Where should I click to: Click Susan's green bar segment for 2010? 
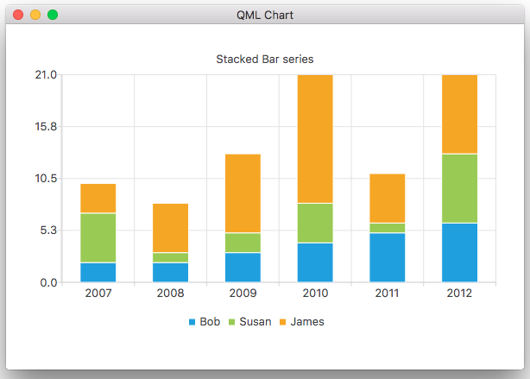click(315, 223)
